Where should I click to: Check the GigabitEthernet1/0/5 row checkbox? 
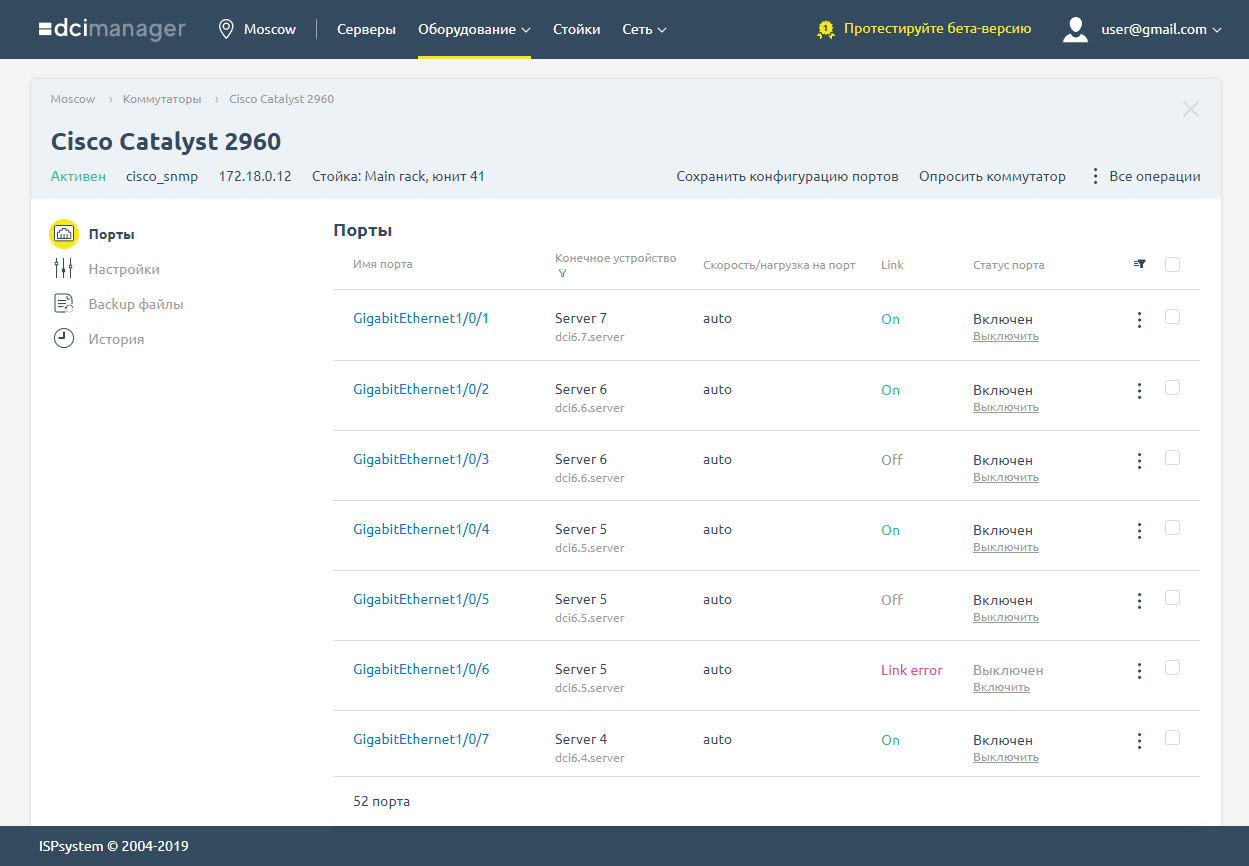click(x=1173, y=598)
